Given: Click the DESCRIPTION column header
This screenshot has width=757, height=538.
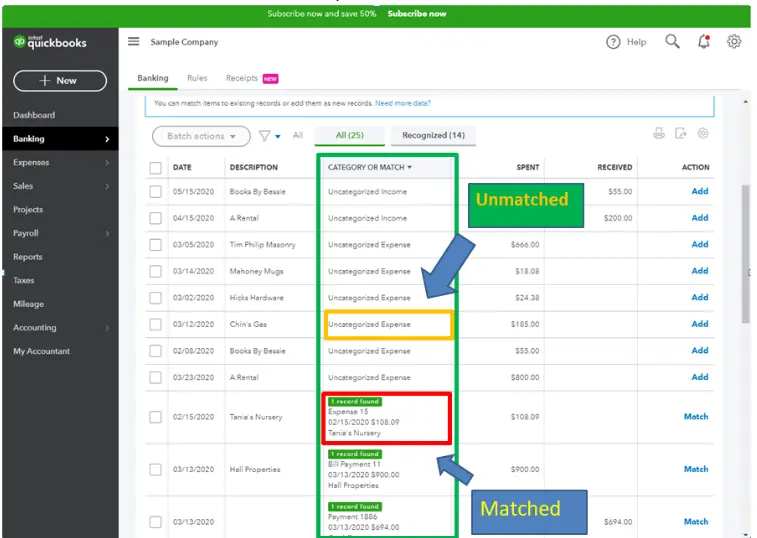Looking at the screenshot, I should (x=253, y=168).
